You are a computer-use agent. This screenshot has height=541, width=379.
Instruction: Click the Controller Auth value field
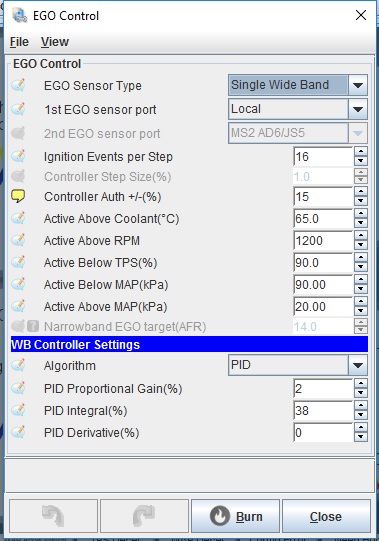323,196
